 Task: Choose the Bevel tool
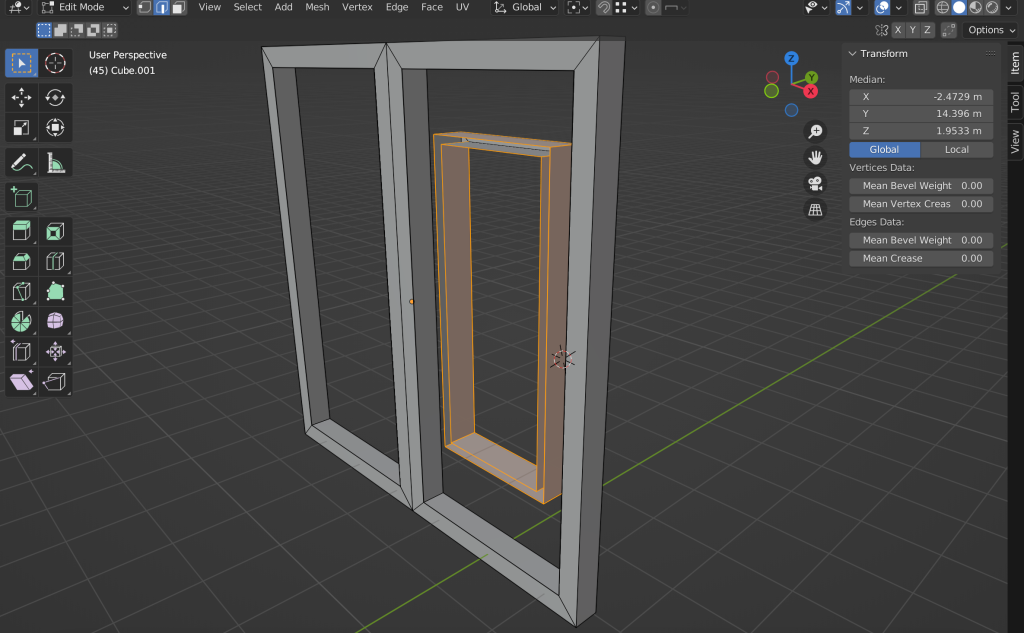tap(22, 261)
